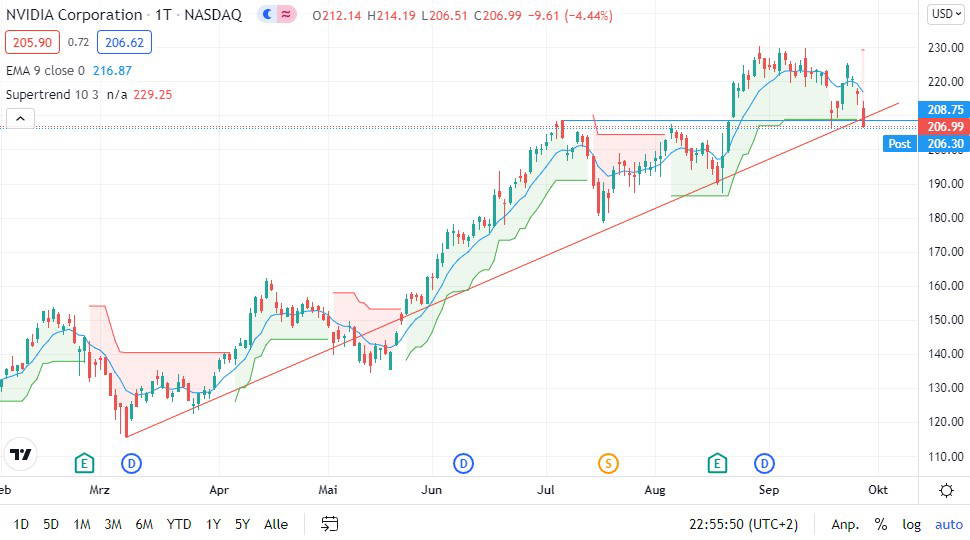The width and height of the screenshot is (970, 540).
Task: Click the Sep label on time axis
Action: [x=769, y=490]
